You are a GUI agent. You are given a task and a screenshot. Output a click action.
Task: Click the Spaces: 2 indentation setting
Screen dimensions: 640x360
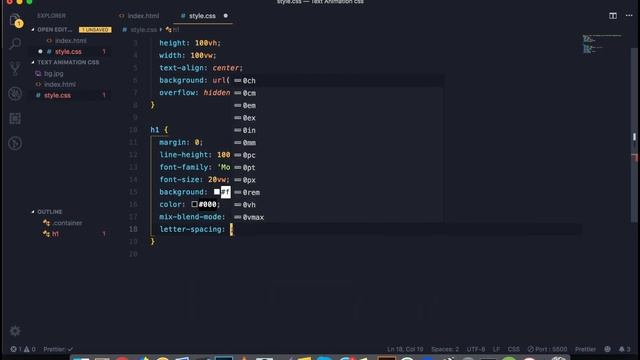445,349
